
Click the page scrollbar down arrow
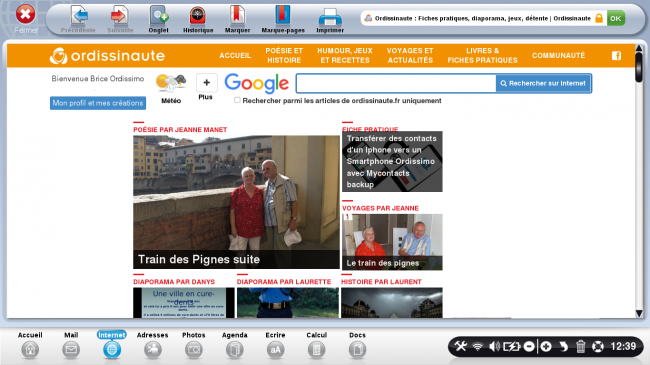(639, 314)
